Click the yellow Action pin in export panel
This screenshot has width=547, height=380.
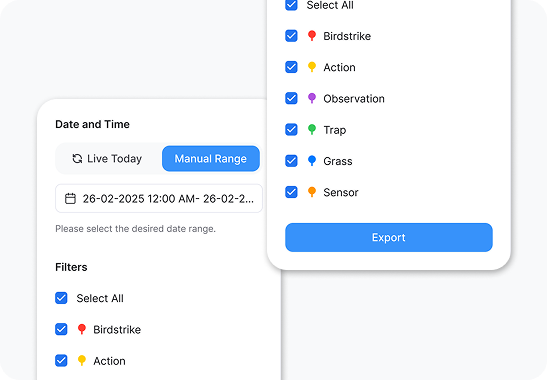point(312,67)
